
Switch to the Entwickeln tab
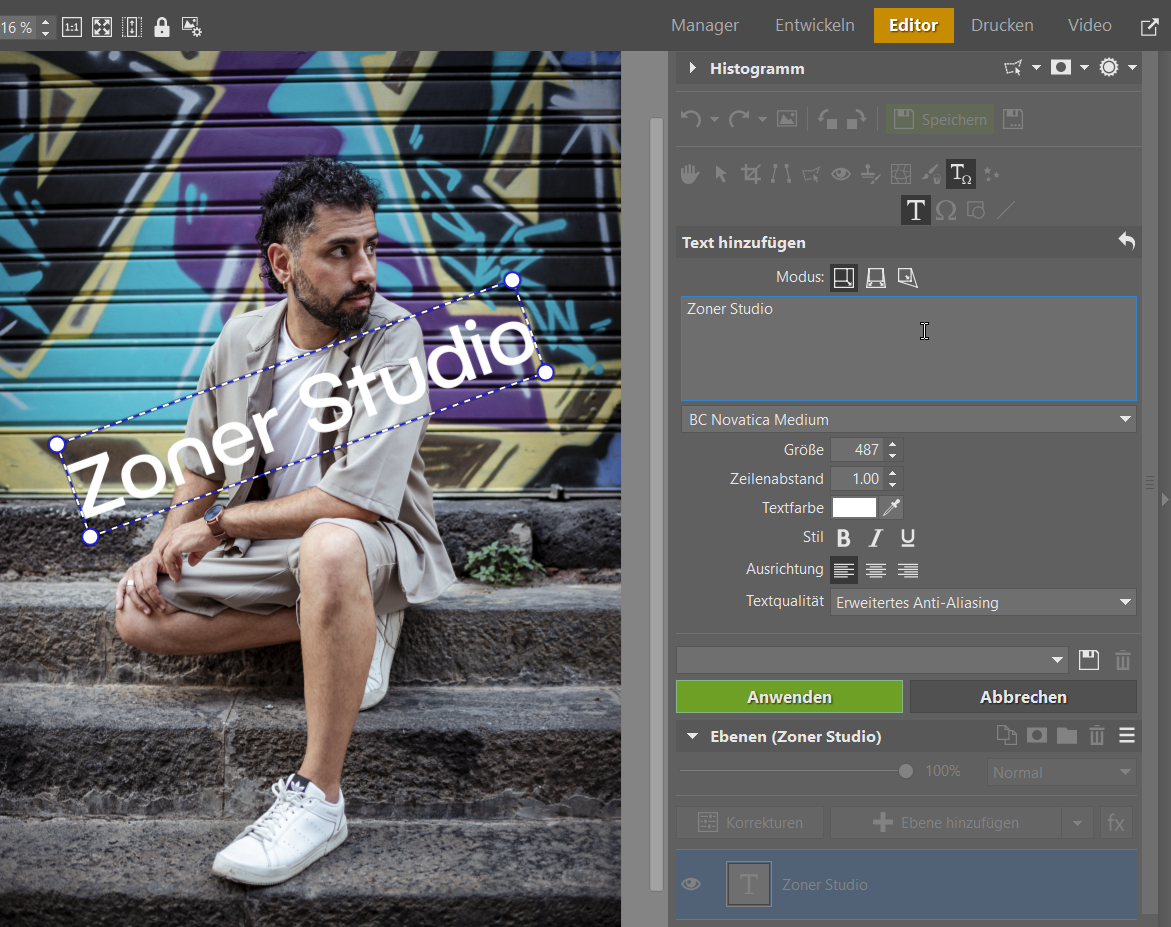point(815,26)
